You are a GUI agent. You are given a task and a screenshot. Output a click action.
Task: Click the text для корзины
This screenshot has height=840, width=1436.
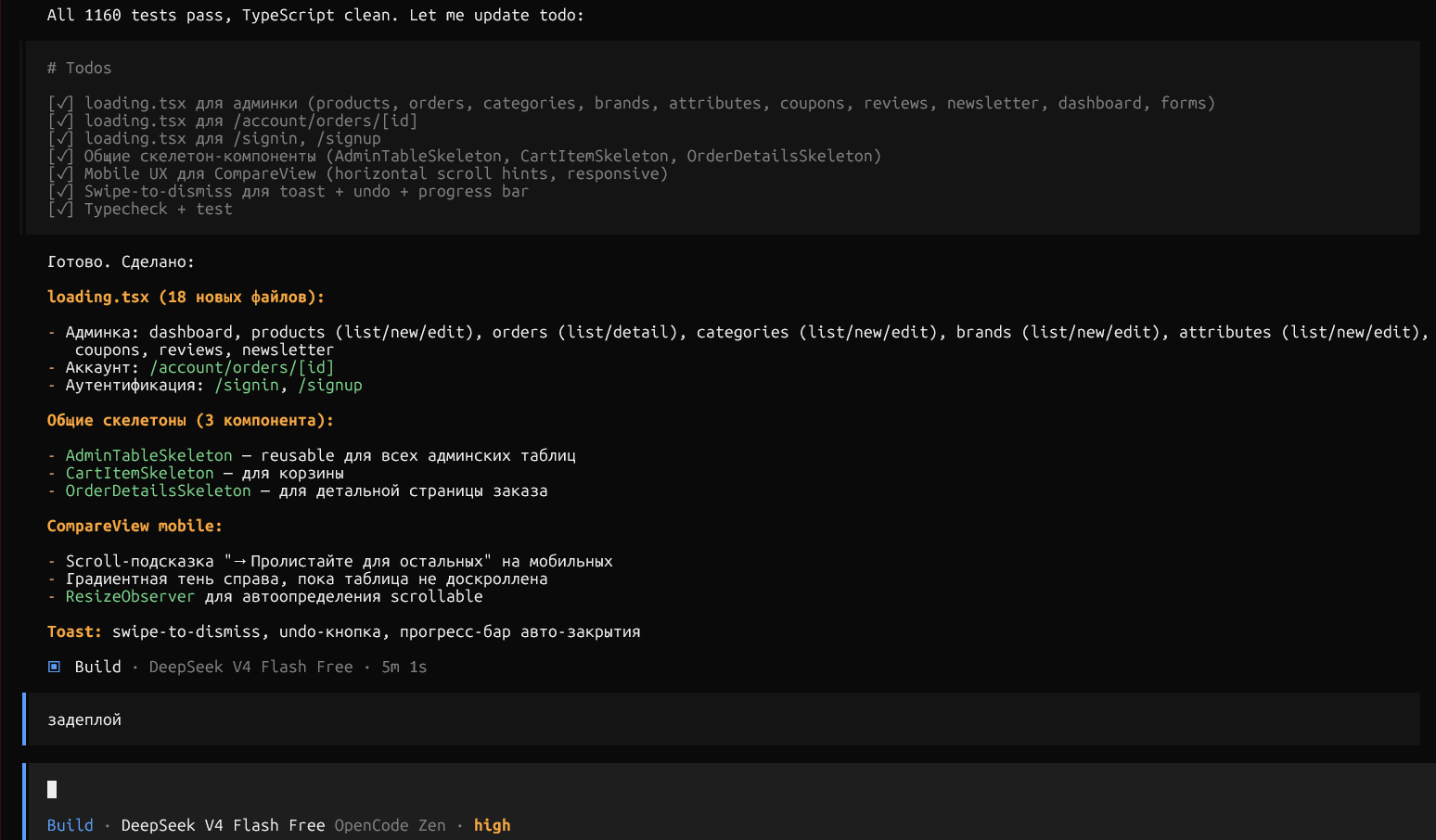pyautogui.click(x=293, y=473)
